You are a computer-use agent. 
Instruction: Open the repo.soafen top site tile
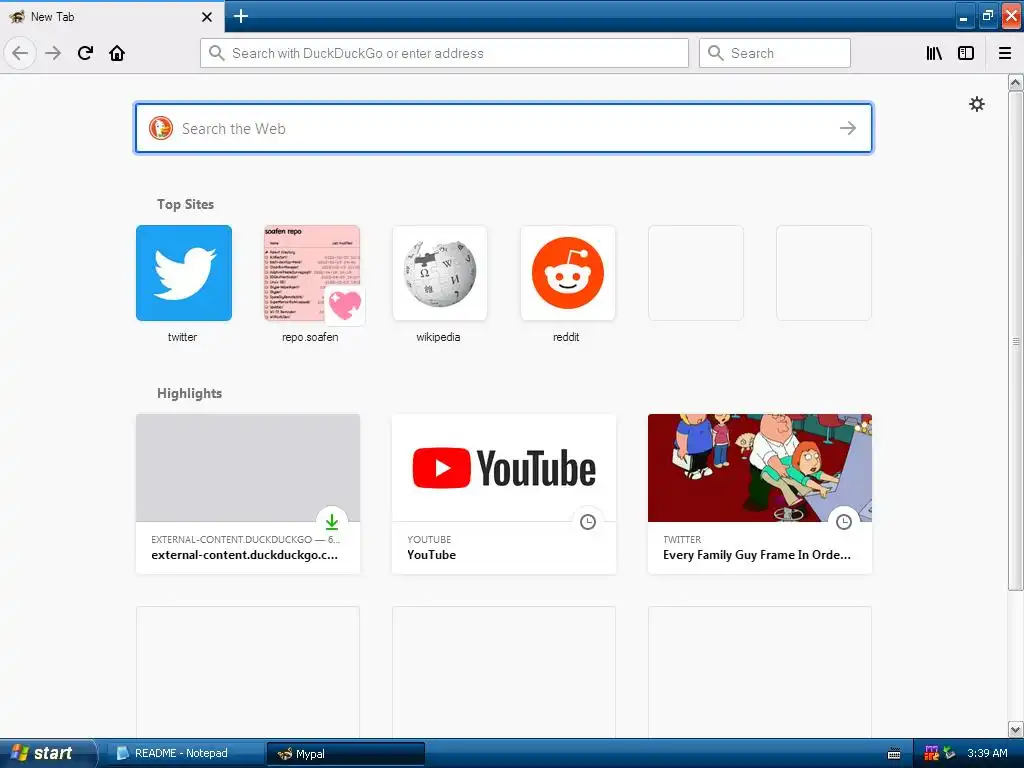tap(312, 273)
